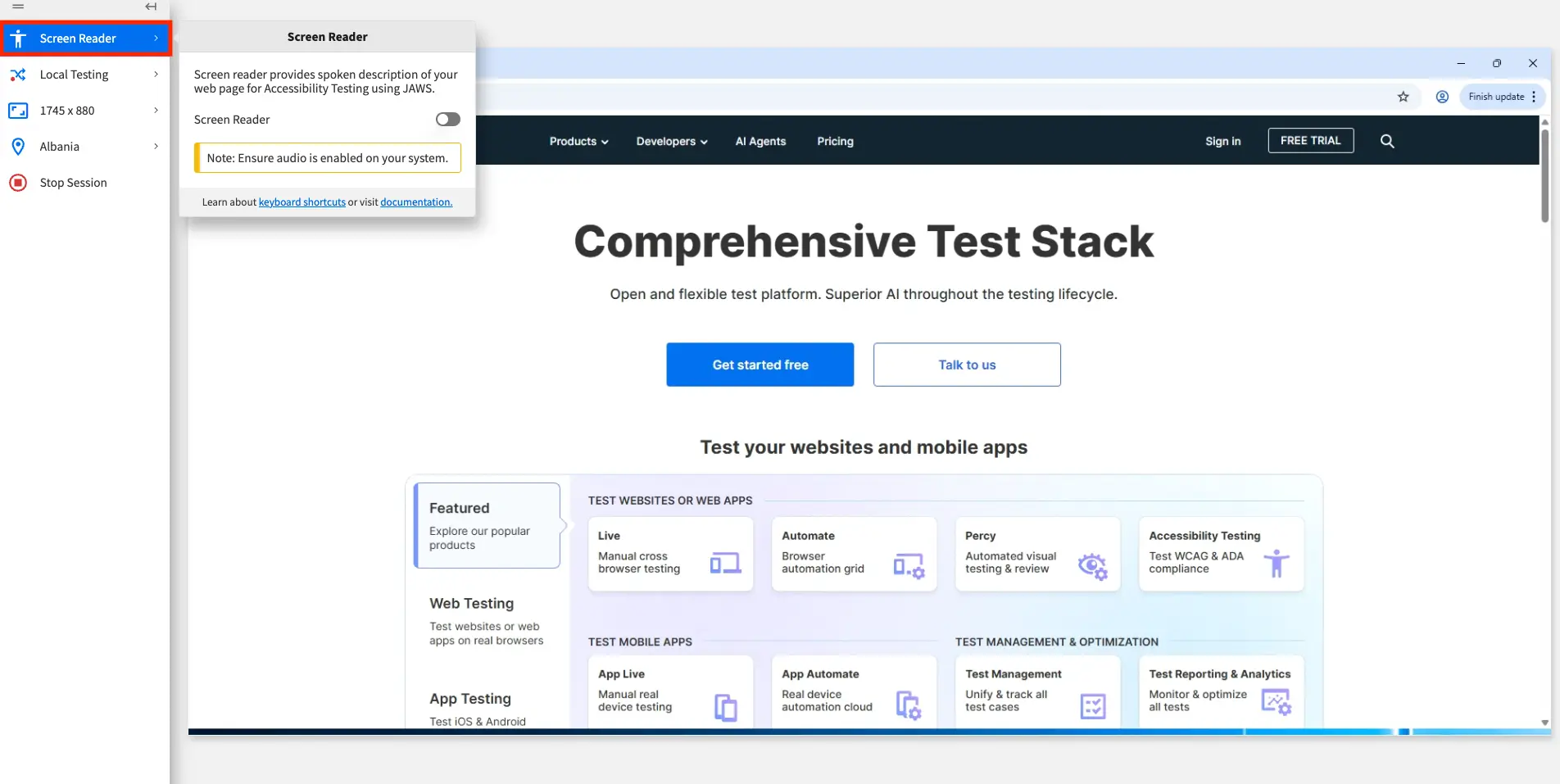Enable the Screen Reader toggle switch
The image size is (1560, 784).
pyautogui.click(x=447, y=119)
